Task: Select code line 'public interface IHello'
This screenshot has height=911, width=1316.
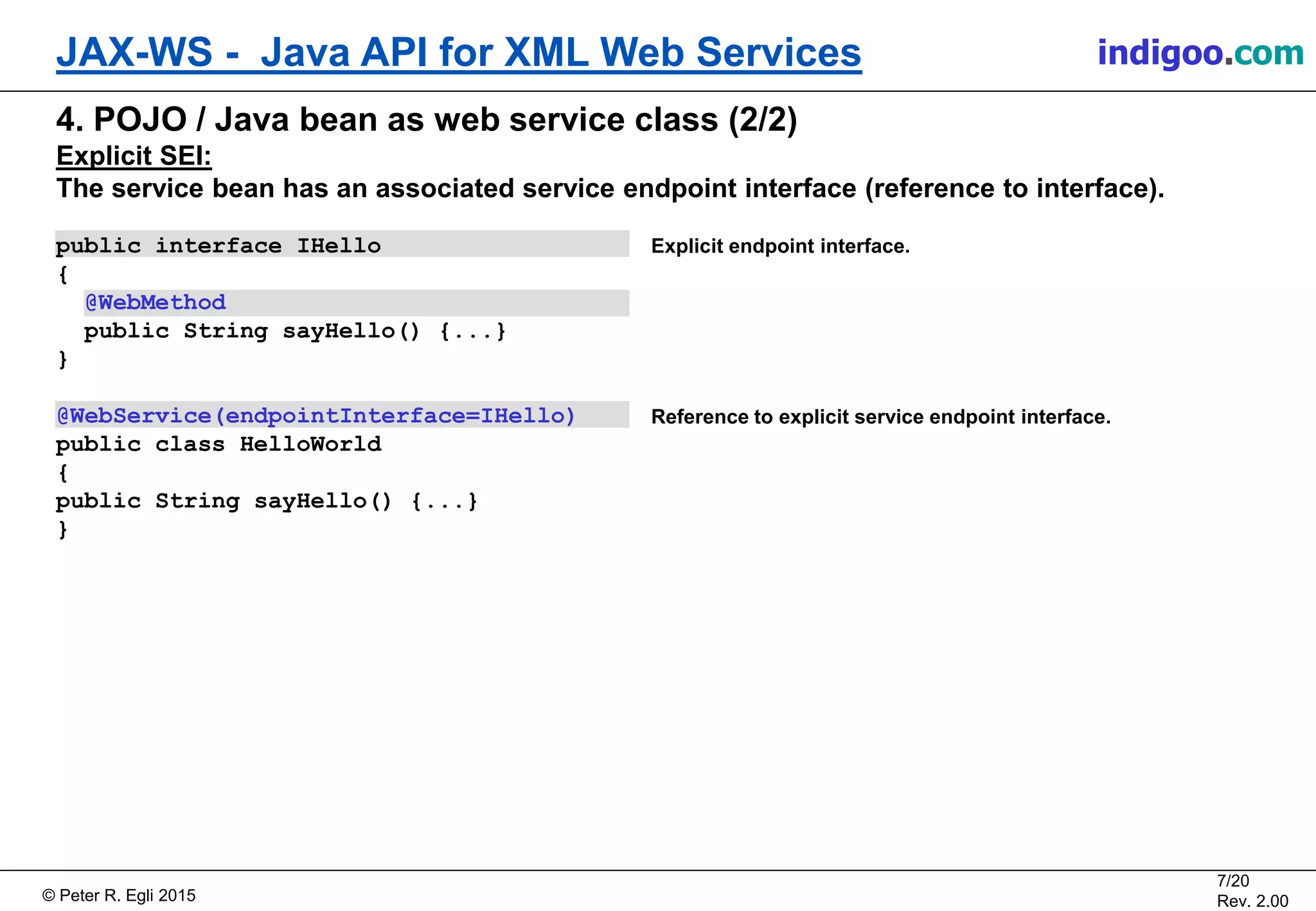Action: tap(218, 245)
